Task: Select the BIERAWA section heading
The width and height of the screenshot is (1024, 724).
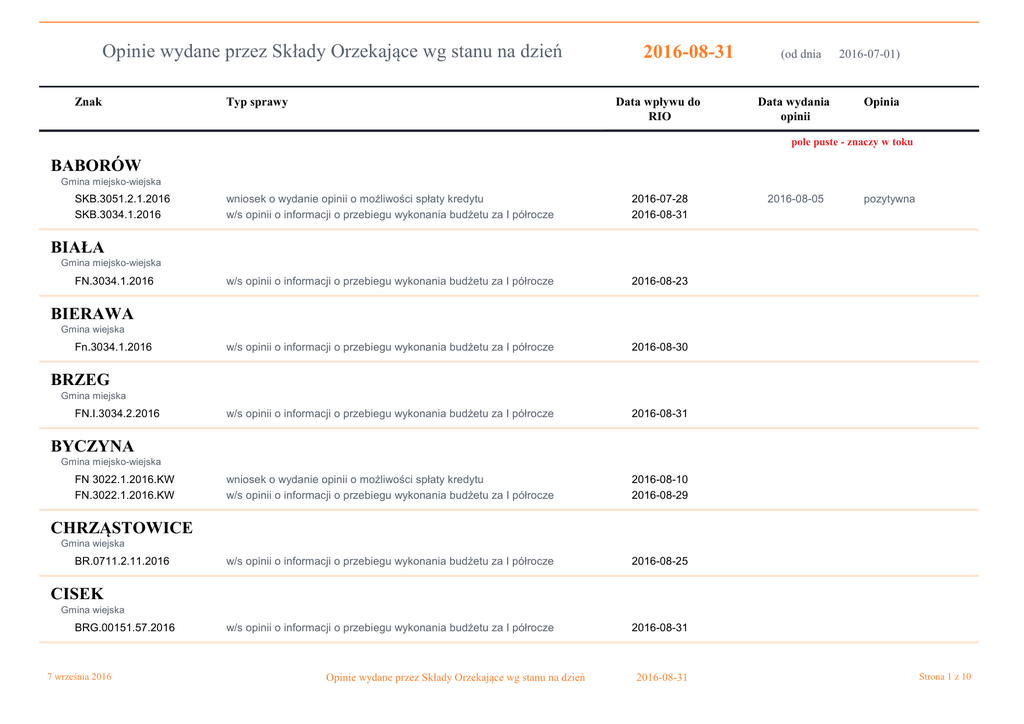Action: 92,313
